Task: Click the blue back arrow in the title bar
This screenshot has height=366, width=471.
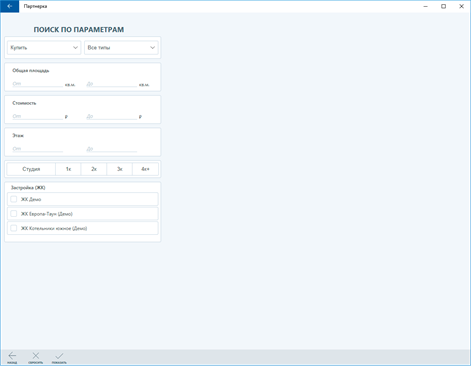Action: [10, 6]
